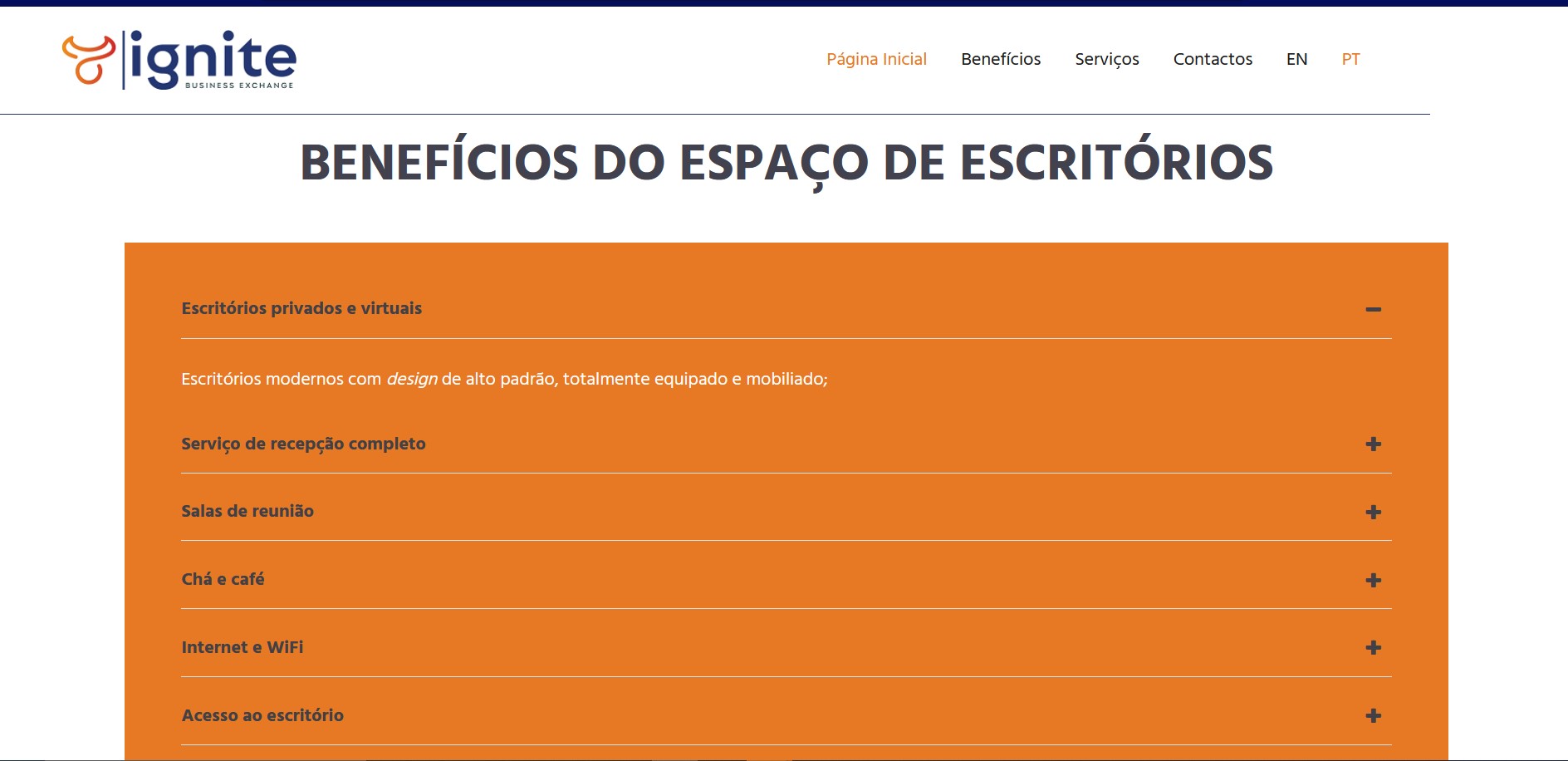Collapse section using the minus icon
The width and height of the screenshot is (1568, 761).
pos(1373,309)
